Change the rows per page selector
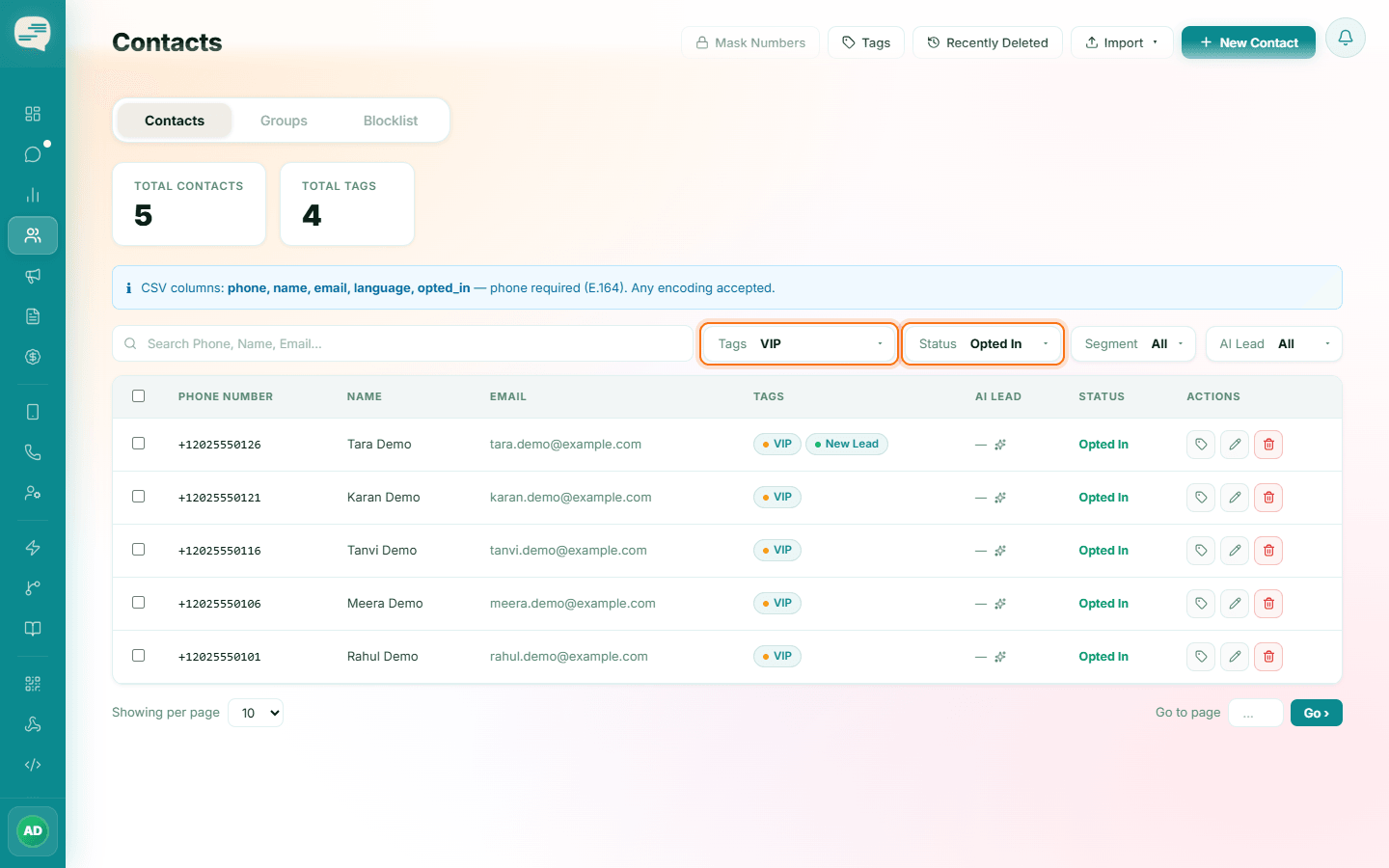This screenshot has width=1389, height=868. pos(256,713)
